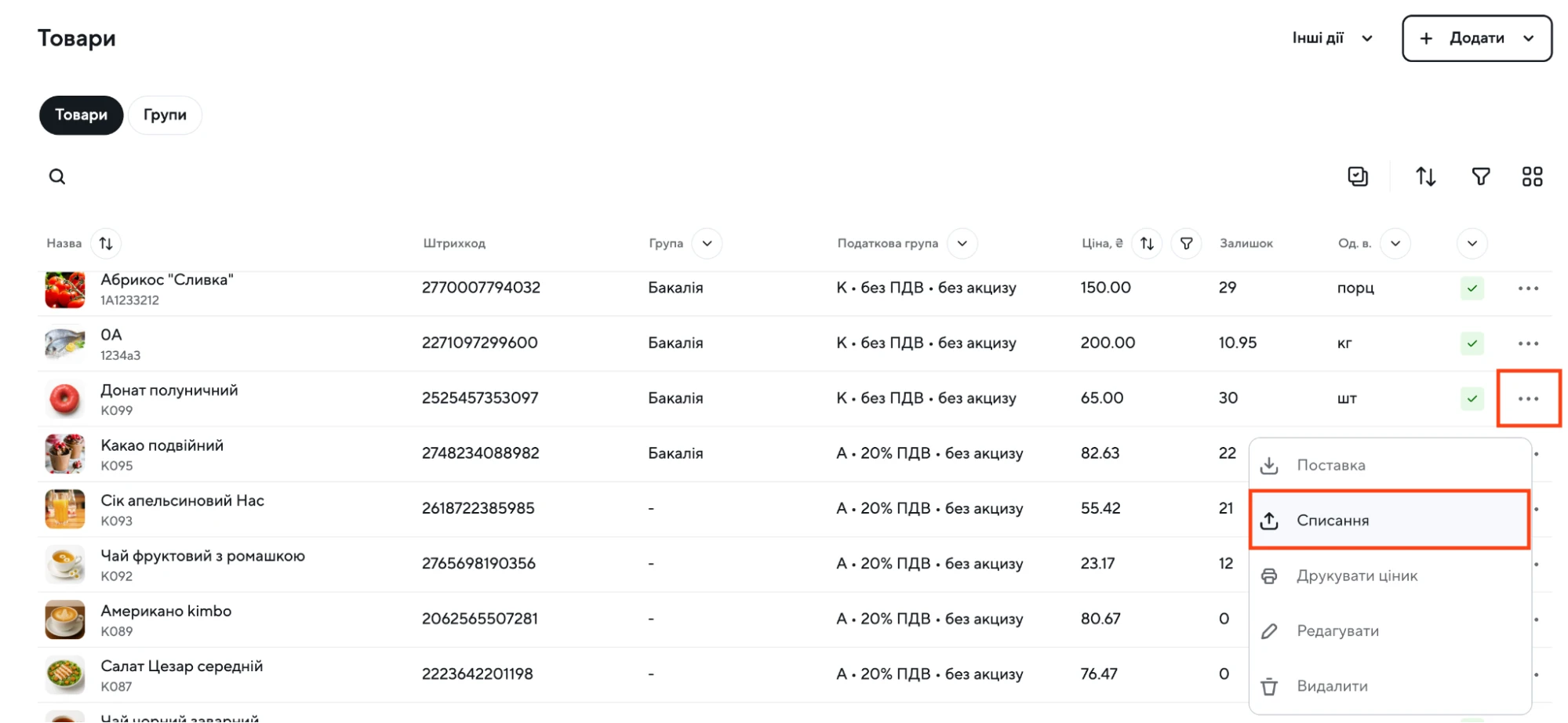Click barcode 2525457353097
Viewport: 1568px width, 723px height.
[480, 398]
